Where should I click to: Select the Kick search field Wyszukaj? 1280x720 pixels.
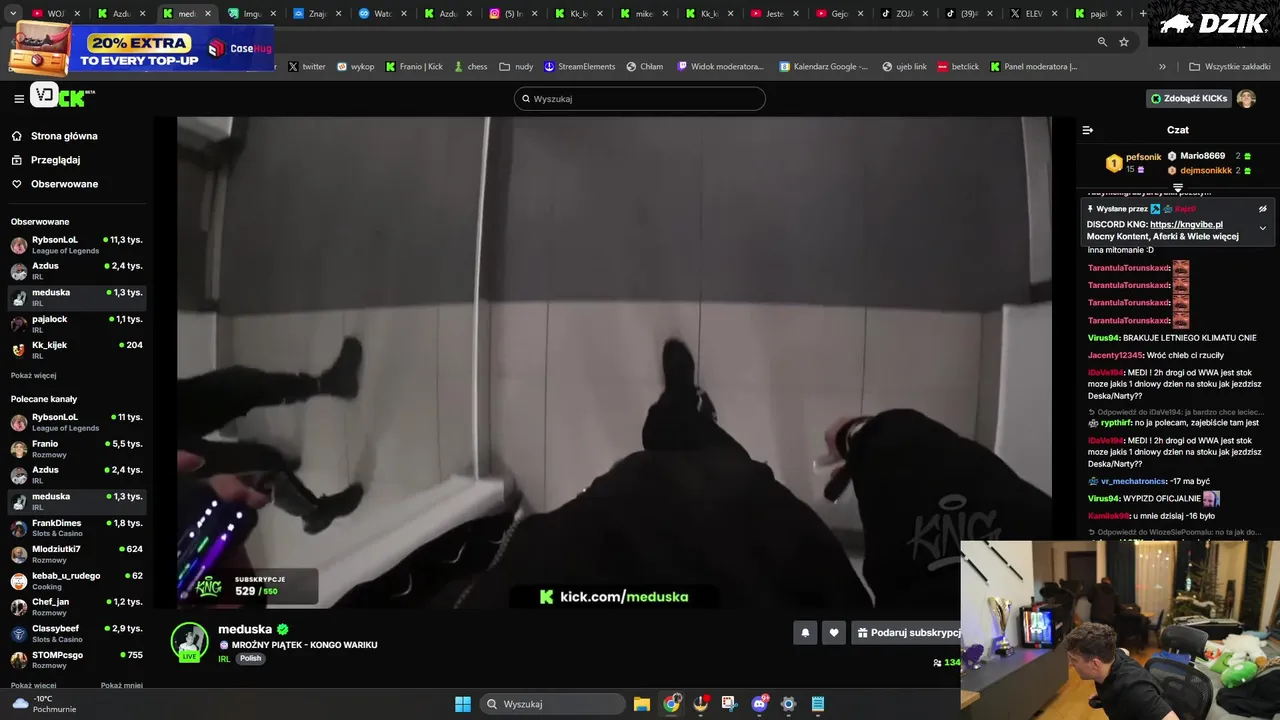[640, 99]
